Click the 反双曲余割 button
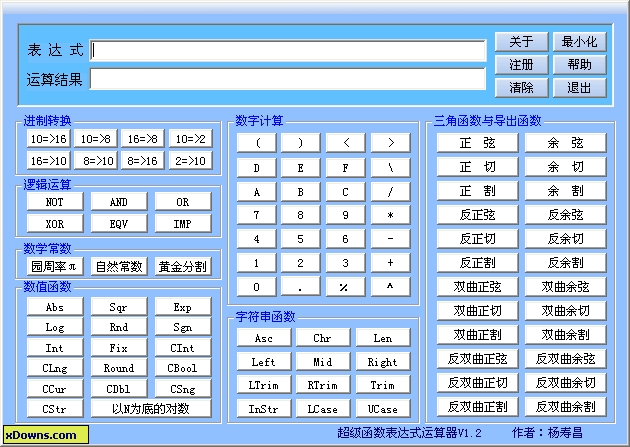 tap(565, 407)
